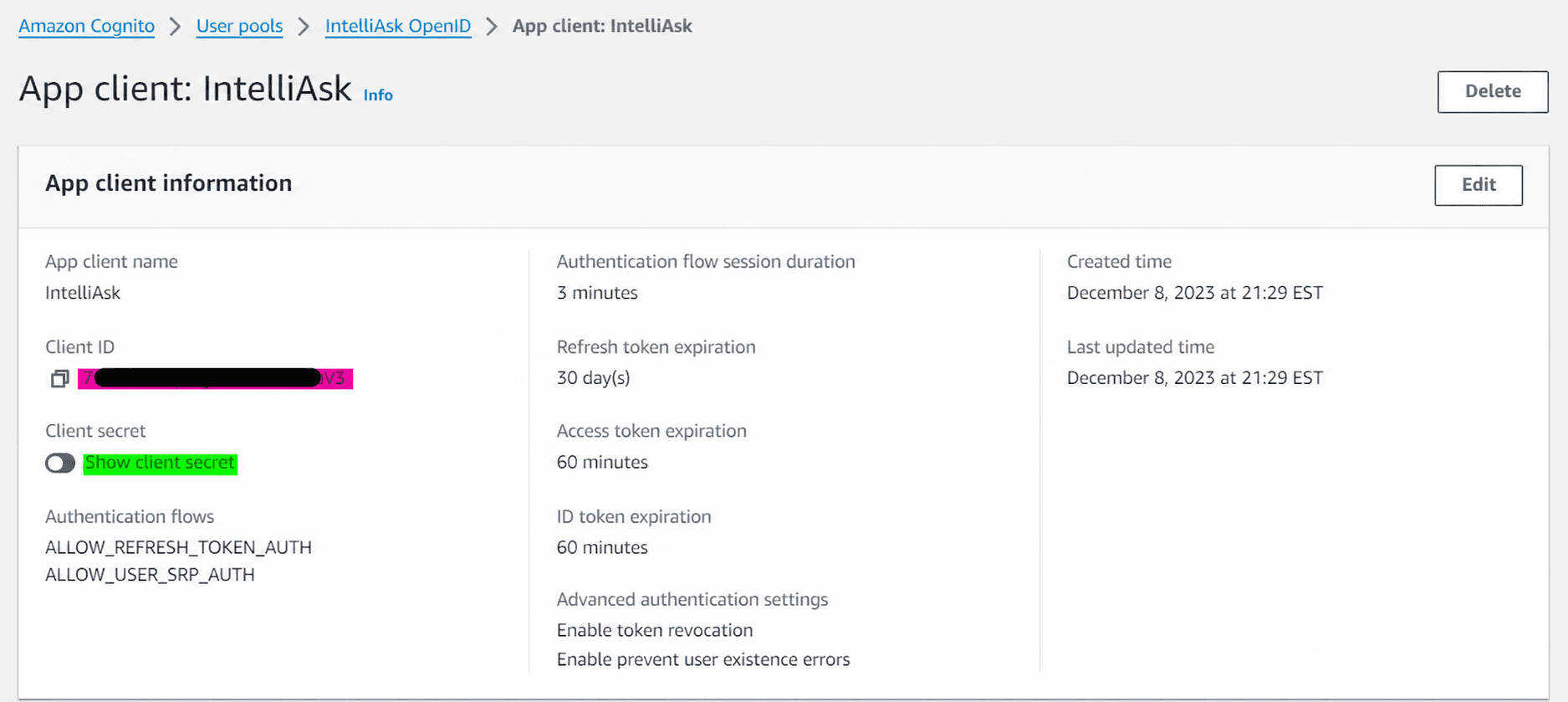Click the 'App client information' heading
This screenshot has width=1568, height=702.
pyautogui.click(x=168, y=183)
